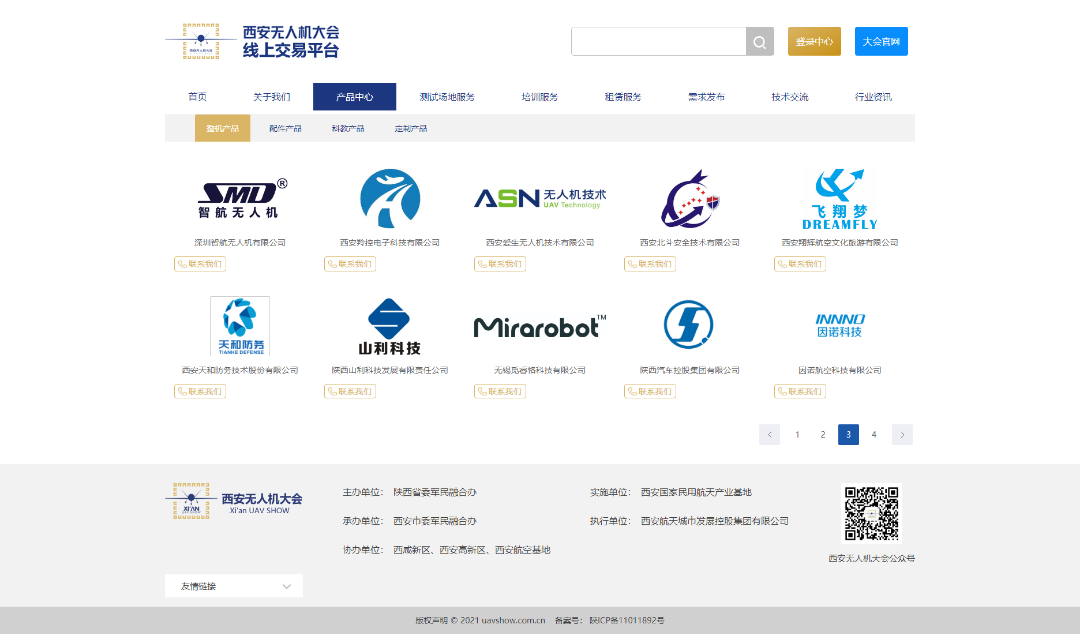Switch to the 定制产品 sub-tab

[410, 129]
